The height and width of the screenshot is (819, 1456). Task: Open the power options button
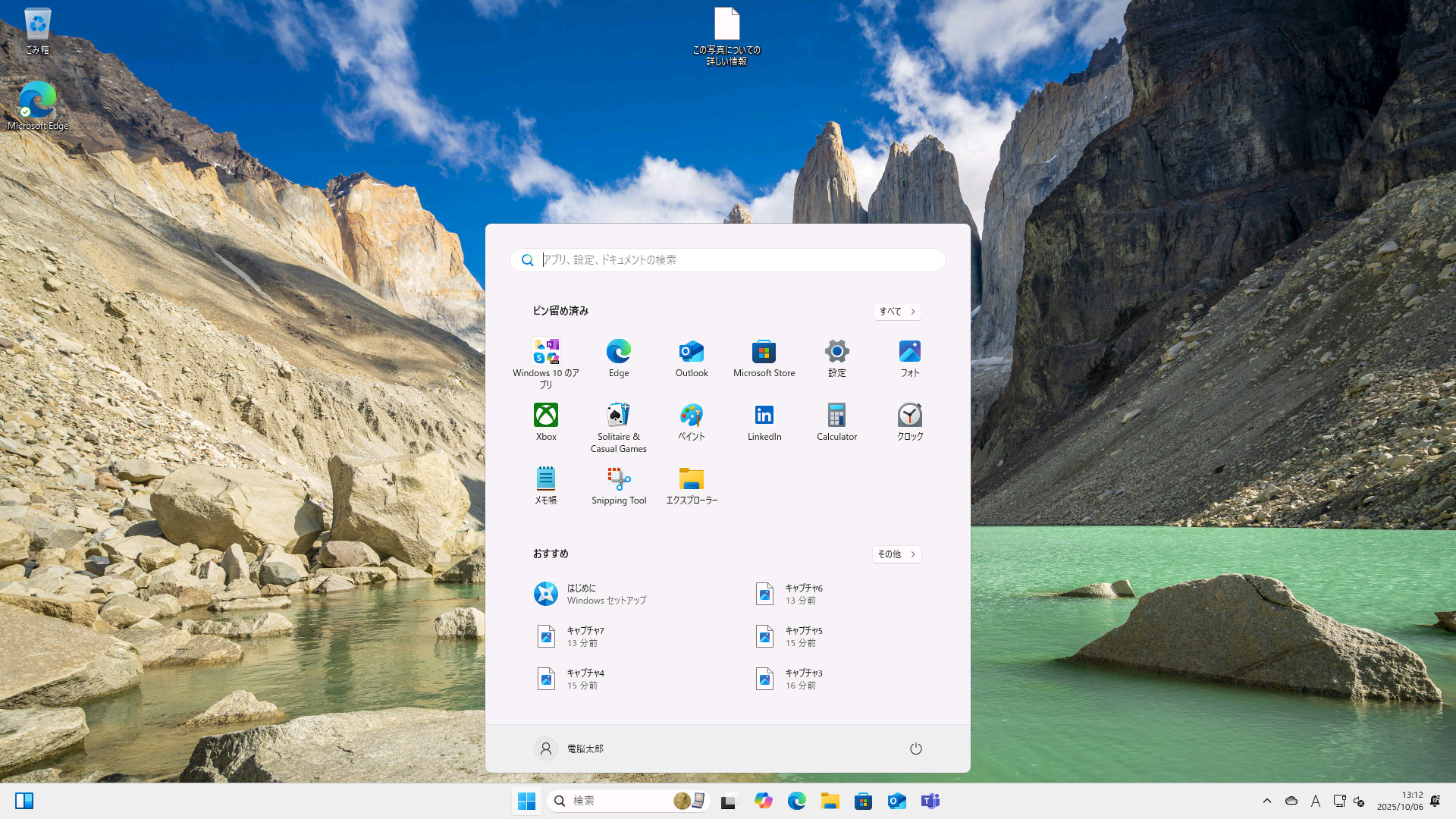(915, 748)
